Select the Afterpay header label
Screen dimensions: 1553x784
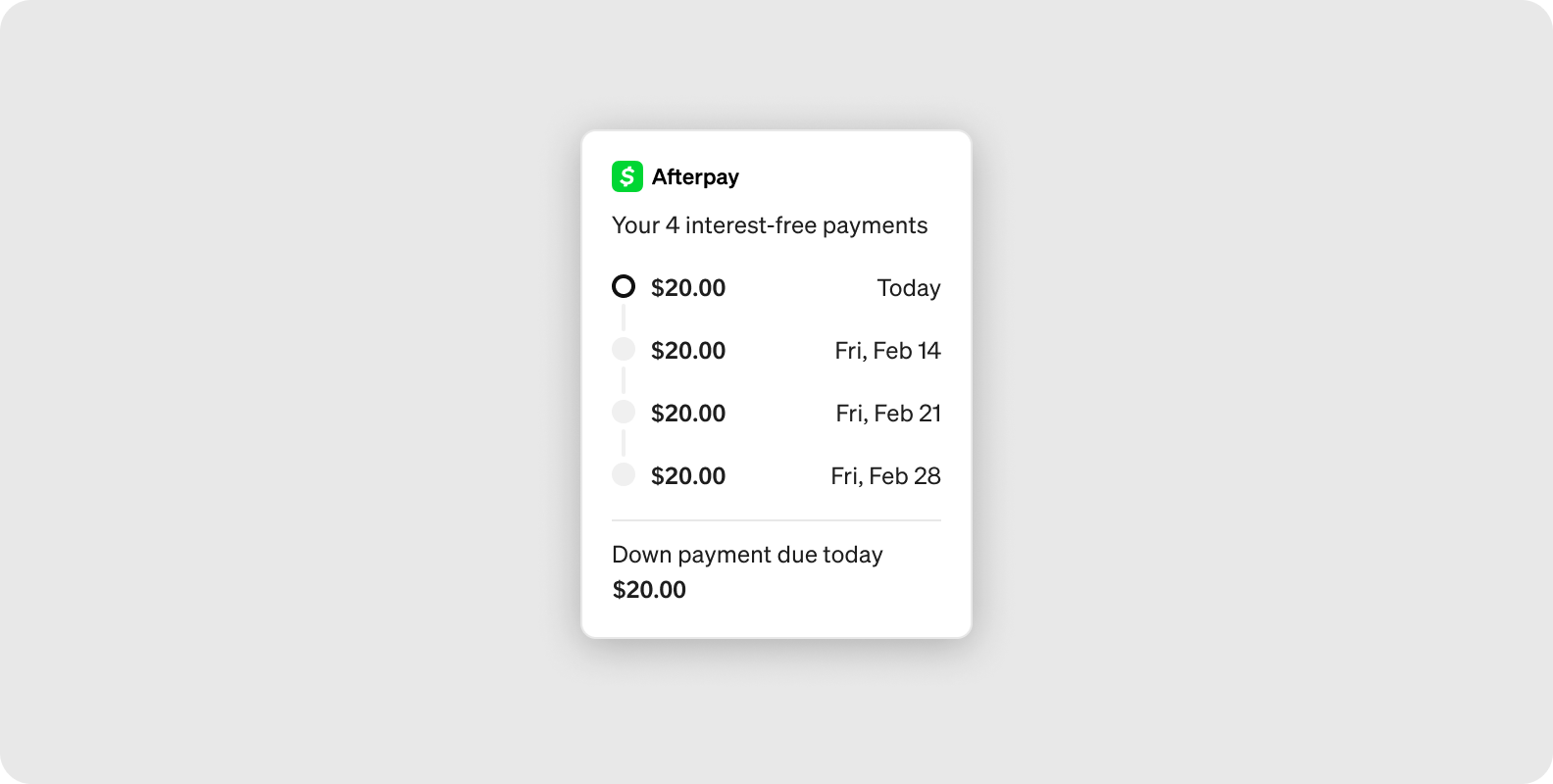coord(696,176)
